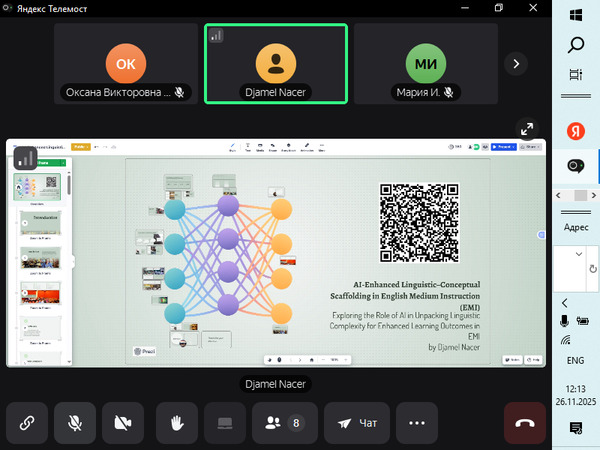Expand shared screen to fullscreen
The image size is (600, 450).
click(x=526, y=129)
